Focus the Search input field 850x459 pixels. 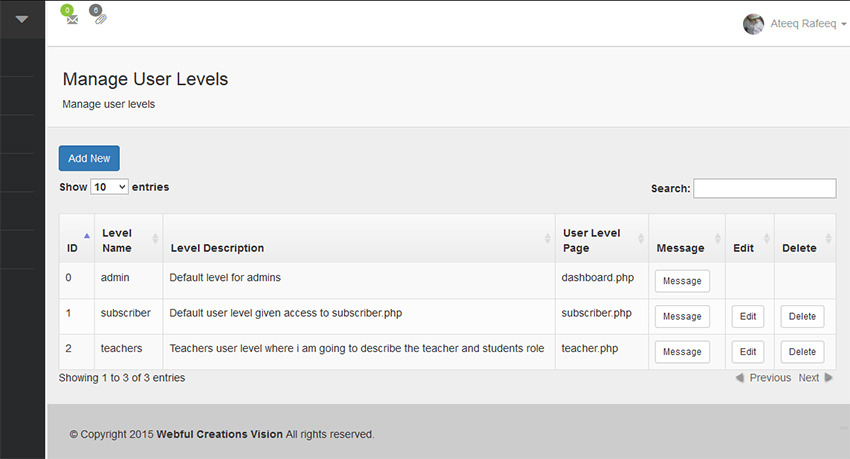pos(764,189)
